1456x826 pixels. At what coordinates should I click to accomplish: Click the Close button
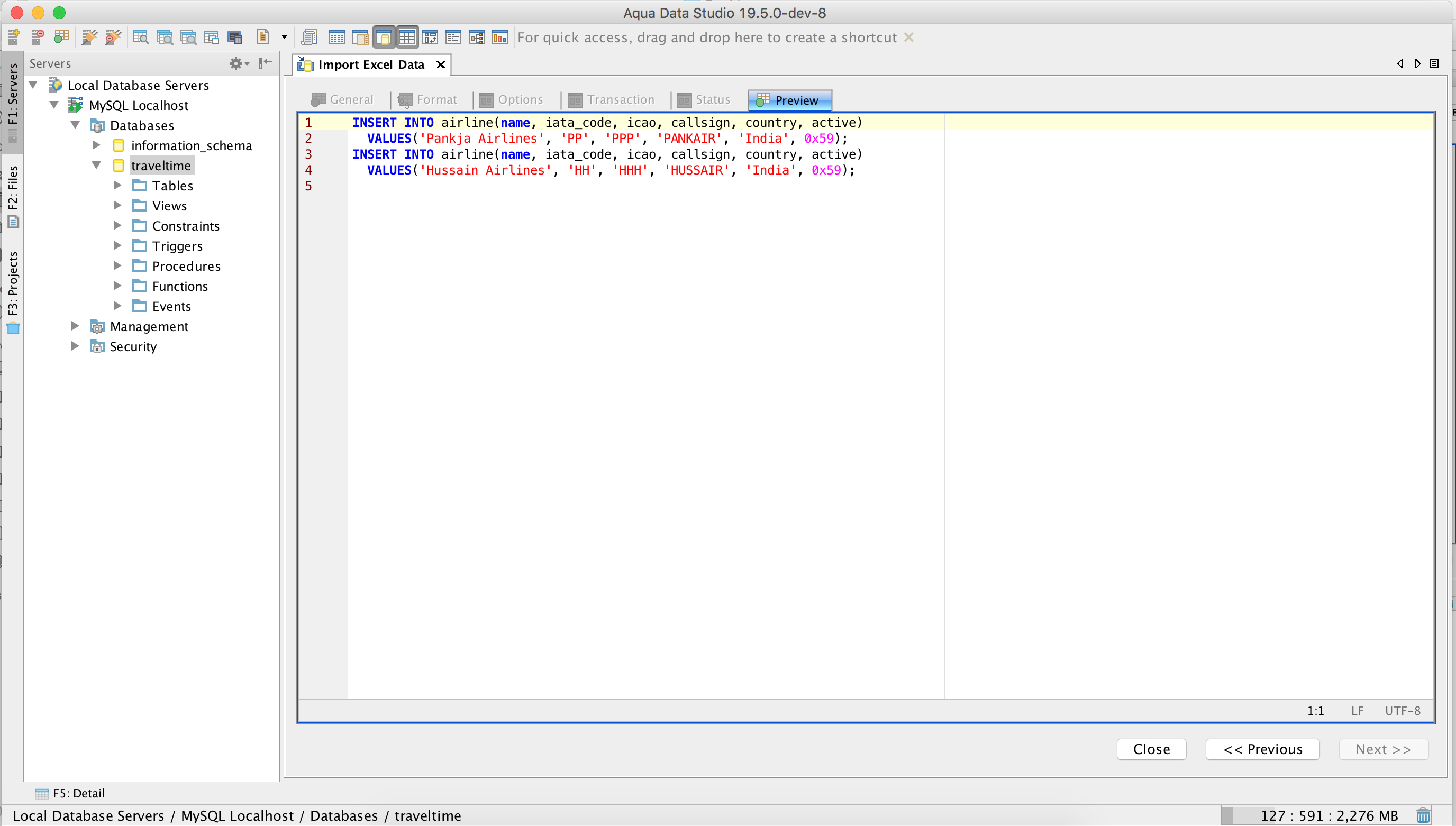[1151, 749]
